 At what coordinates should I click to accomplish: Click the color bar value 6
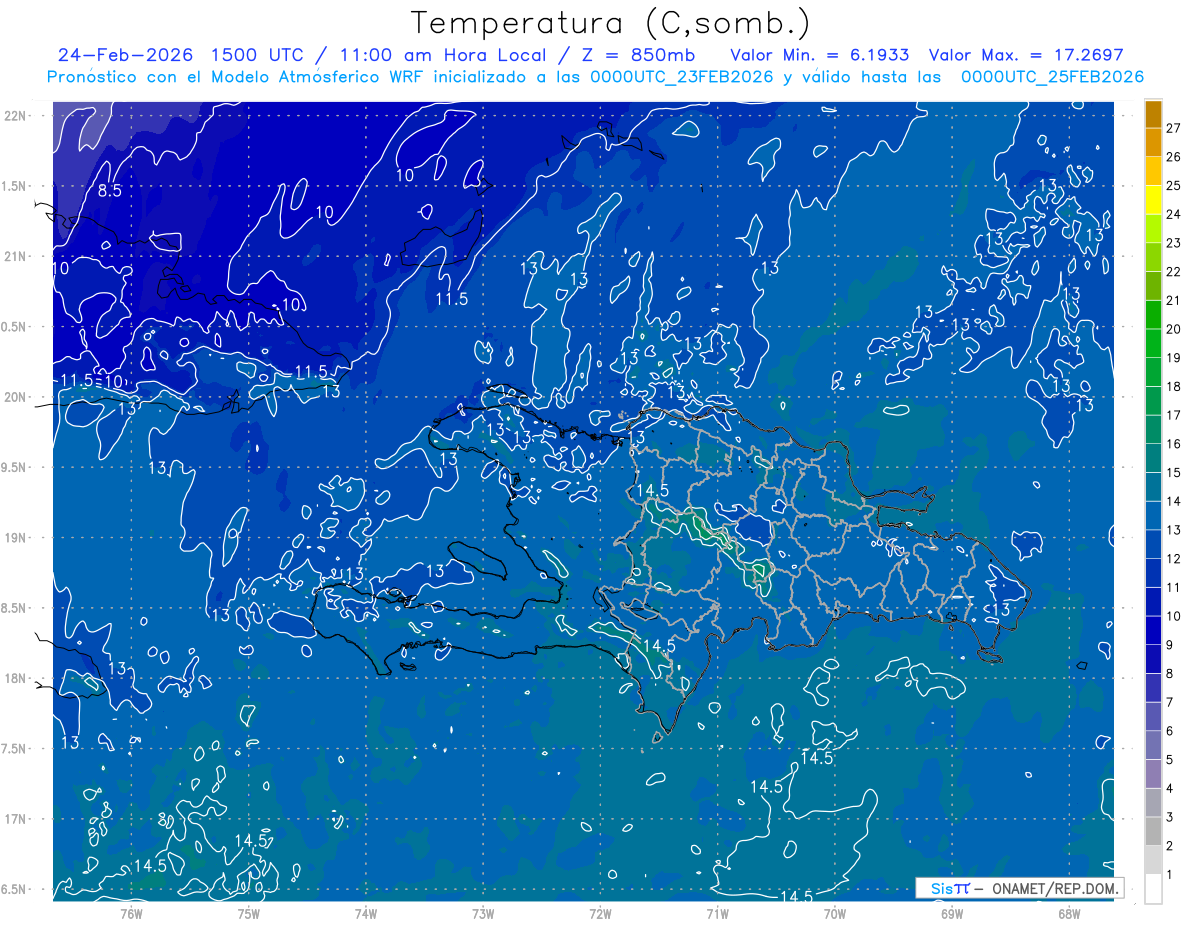click(1169, 731)
